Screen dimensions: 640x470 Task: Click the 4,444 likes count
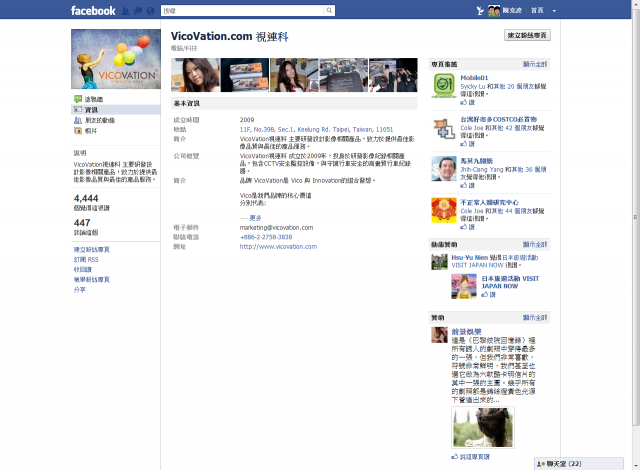[x=86, y=198]
